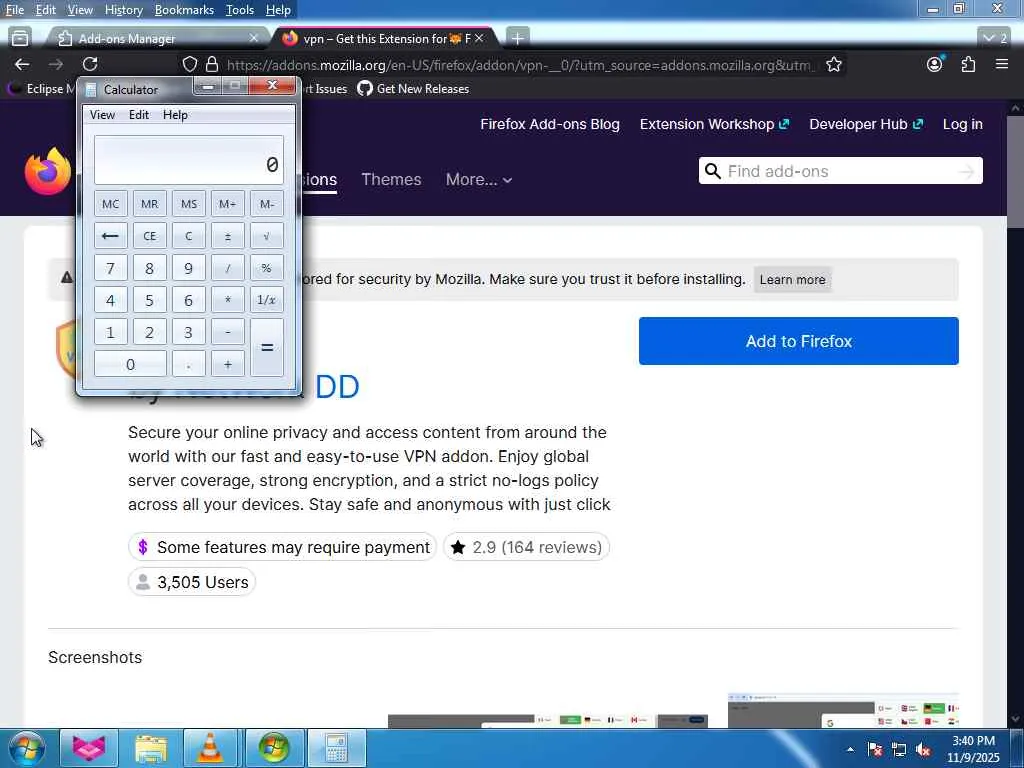Open green Windows orb taskbar app
The width and height of the screenshot is (1024, 768).
click(x=274, y=748)
